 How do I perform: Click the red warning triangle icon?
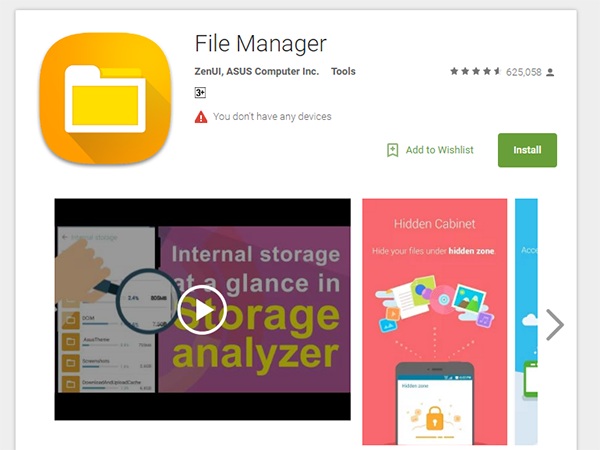201,117
